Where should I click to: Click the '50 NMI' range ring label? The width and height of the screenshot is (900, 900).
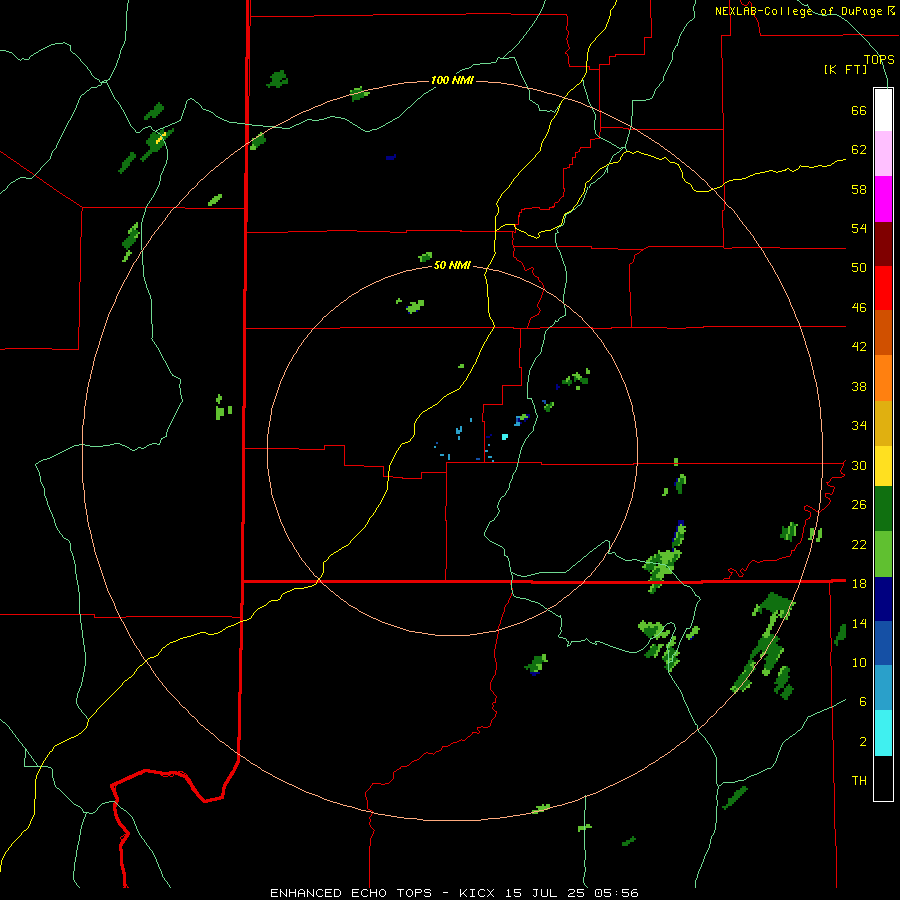[452, 265]
